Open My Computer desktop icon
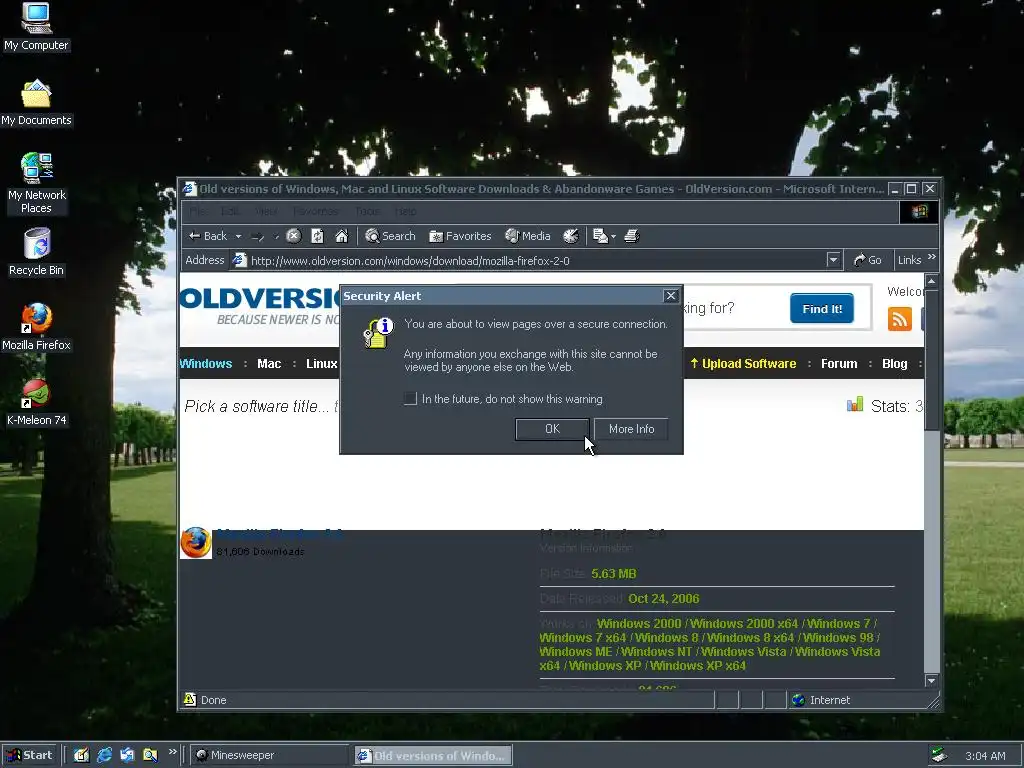This screenshot has height=768, width=1024. (x=36, y=26)
